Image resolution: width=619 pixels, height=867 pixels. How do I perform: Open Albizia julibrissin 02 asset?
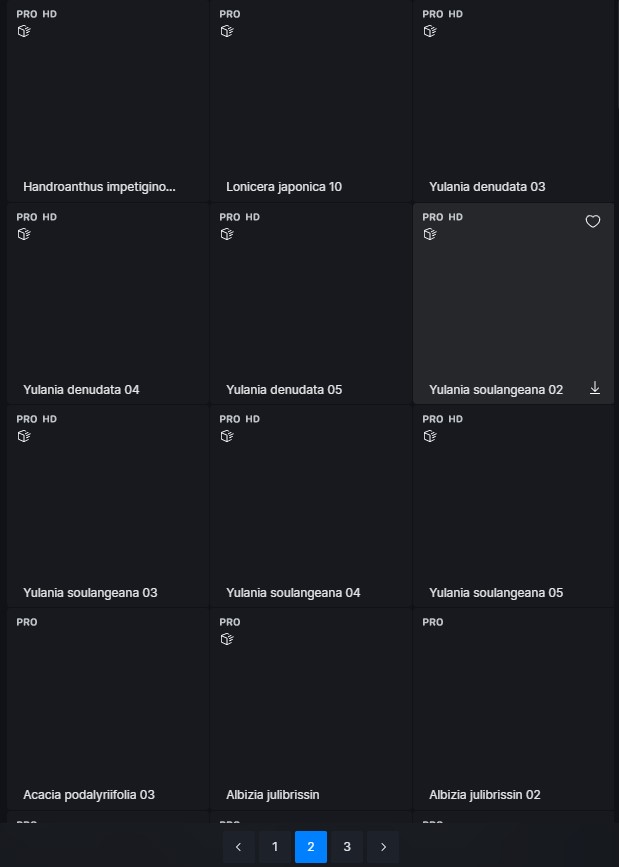click(514, 709)
